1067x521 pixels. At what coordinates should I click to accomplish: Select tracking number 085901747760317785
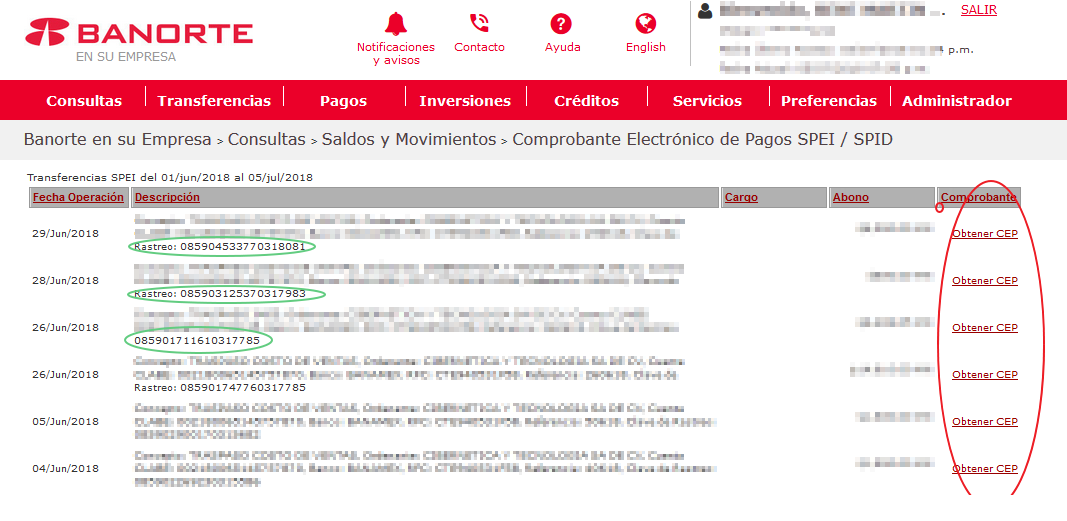point(243,388)
